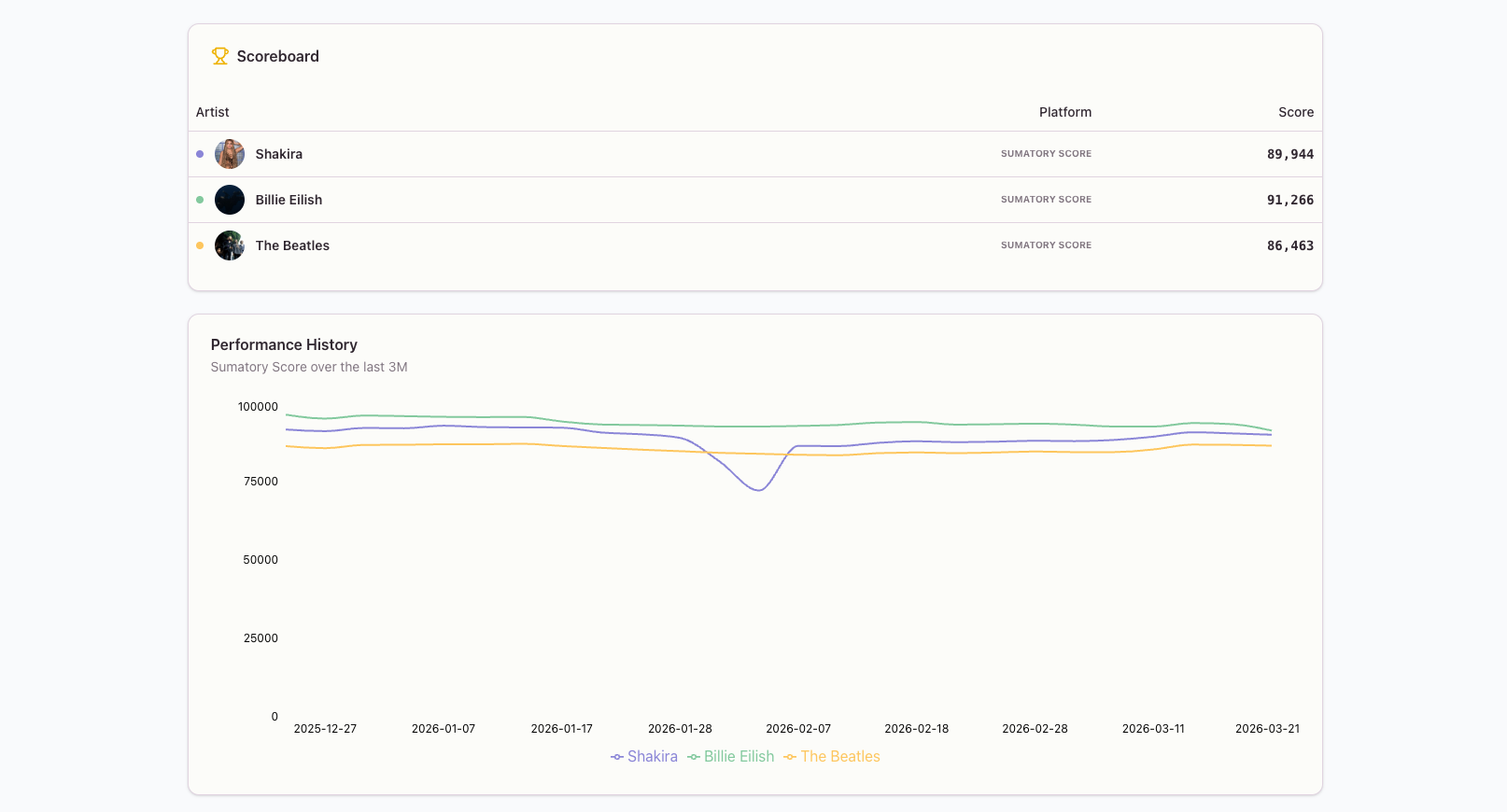Toggle Shakira series in chart legend
Image resolution: width=1507 pixels, height=812 pixels.
[644, 757]
